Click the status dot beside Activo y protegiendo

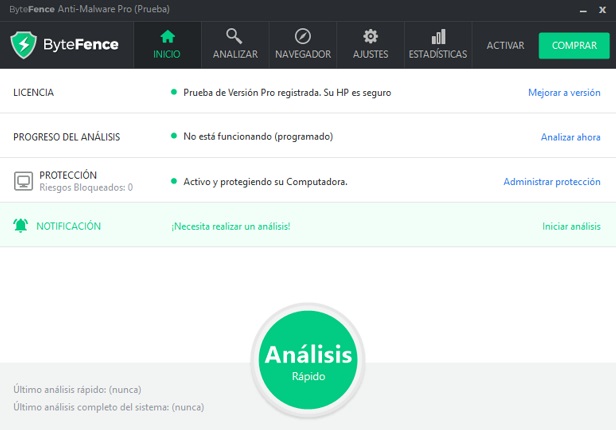[x=174, y=181]
